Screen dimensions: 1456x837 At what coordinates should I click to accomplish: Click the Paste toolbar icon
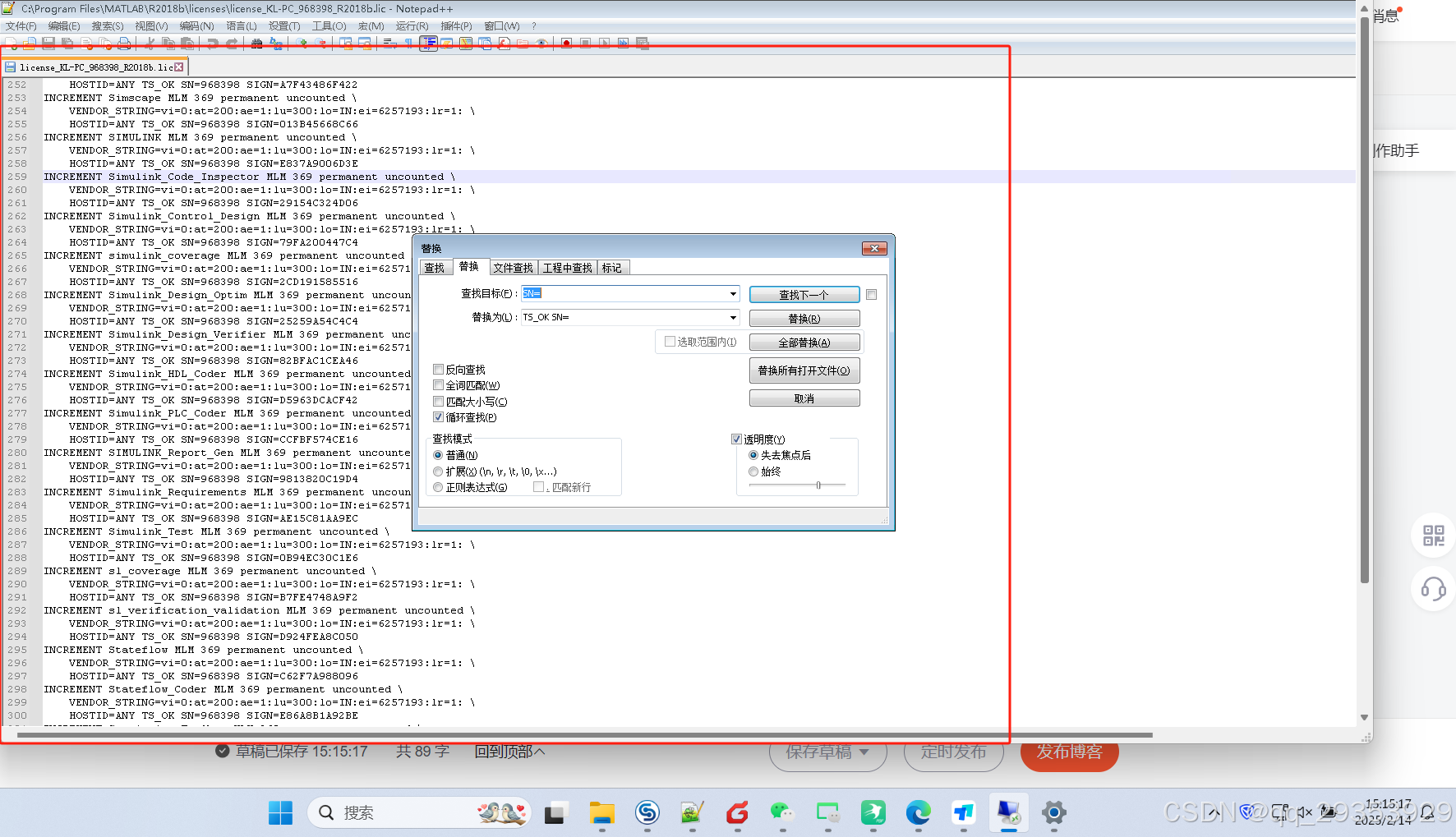pyautogui.click(x=187, y=44)
